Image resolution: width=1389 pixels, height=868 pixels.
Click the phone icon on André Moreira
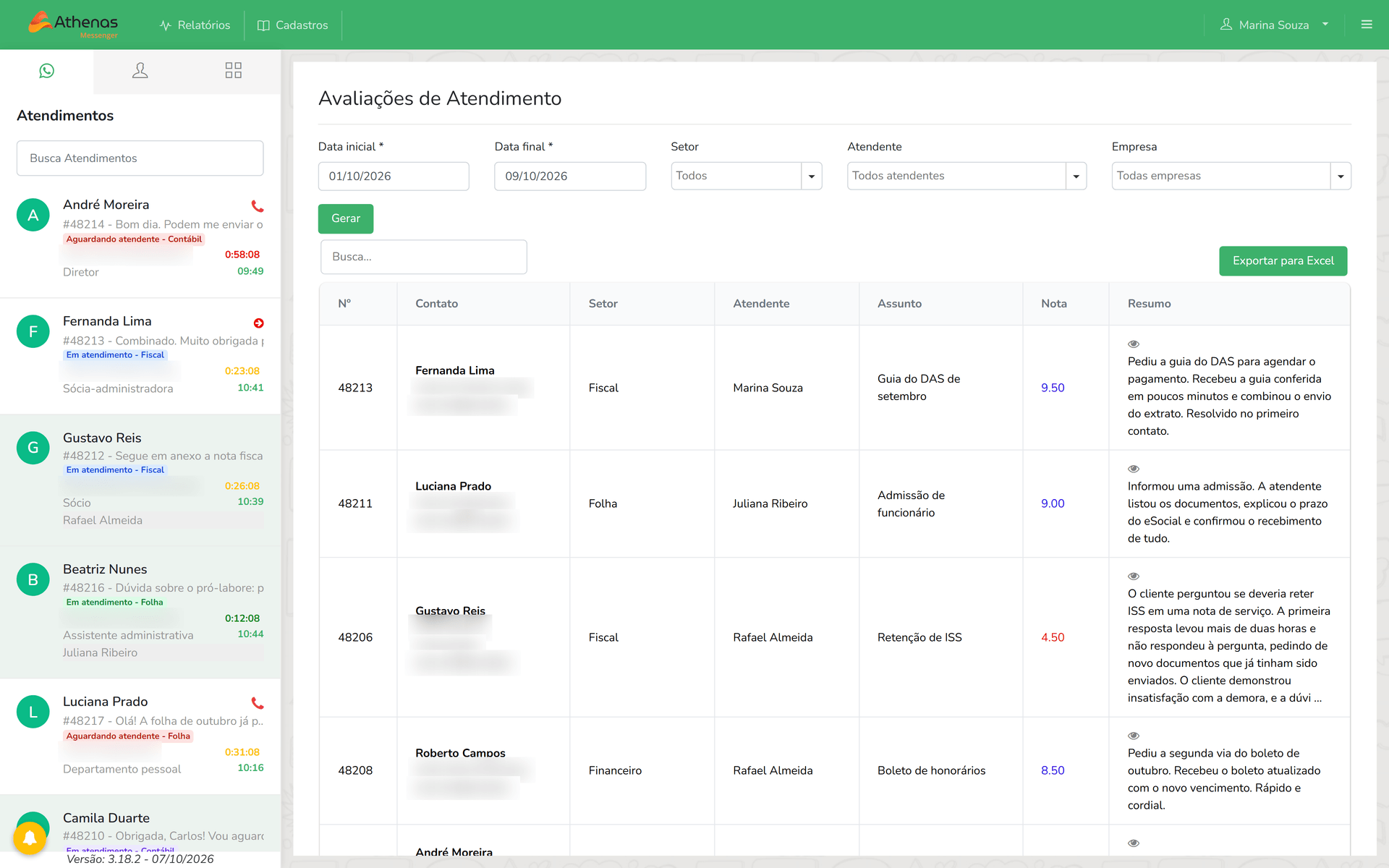257,206
